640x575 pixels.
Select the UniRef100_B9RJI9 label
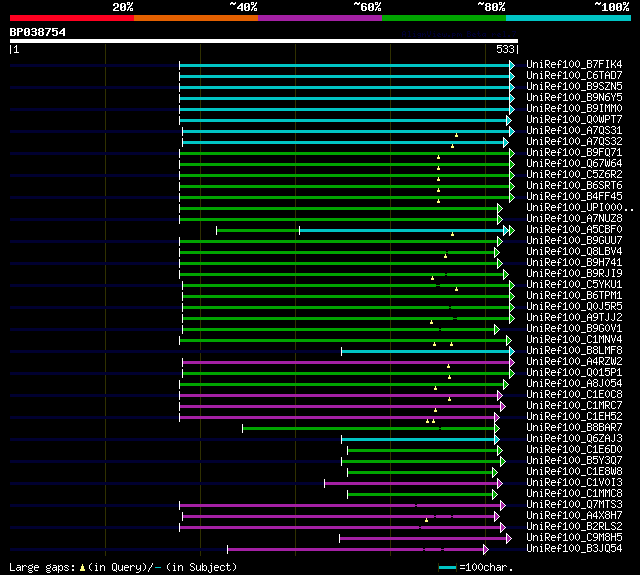[x=574, y=274]
